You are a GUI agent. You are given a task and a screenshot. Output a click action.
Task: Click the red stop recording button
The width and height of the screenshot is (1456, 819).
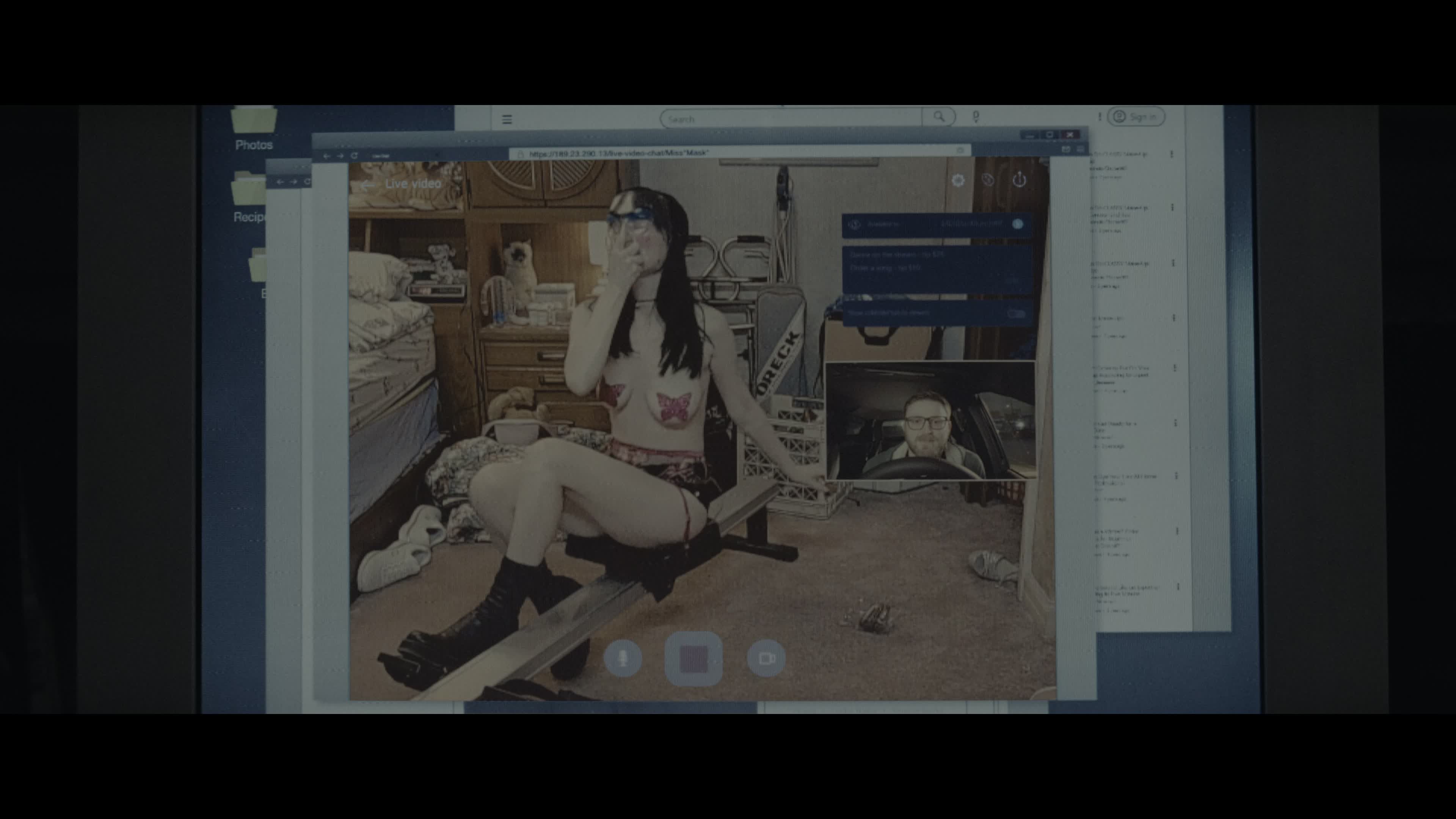point(693,659)
